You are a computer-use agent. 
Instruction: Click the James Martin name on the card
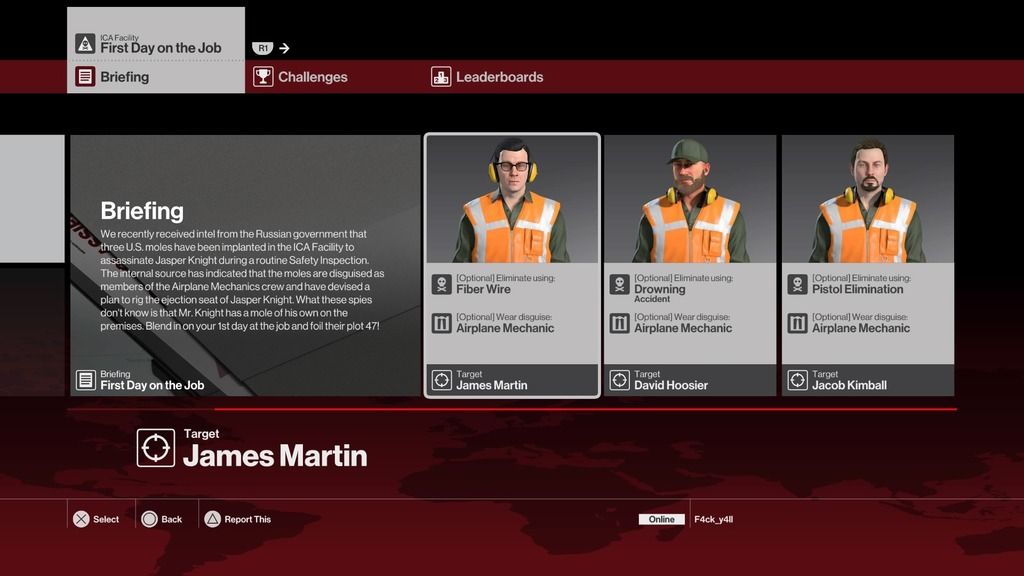click(x=491, y=385)
